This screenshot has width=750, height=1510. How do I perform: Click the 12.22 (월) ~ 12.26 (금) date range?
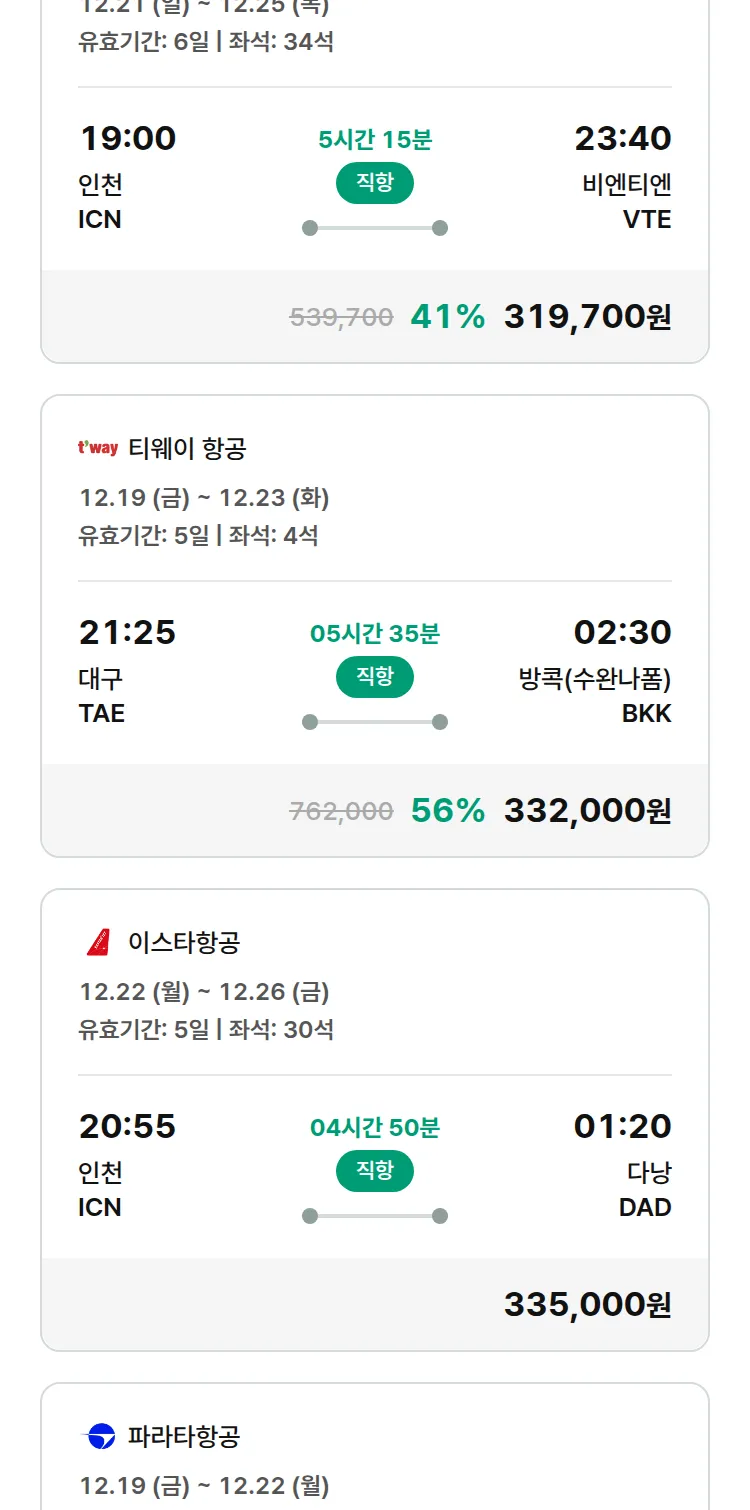coord(204,992)
